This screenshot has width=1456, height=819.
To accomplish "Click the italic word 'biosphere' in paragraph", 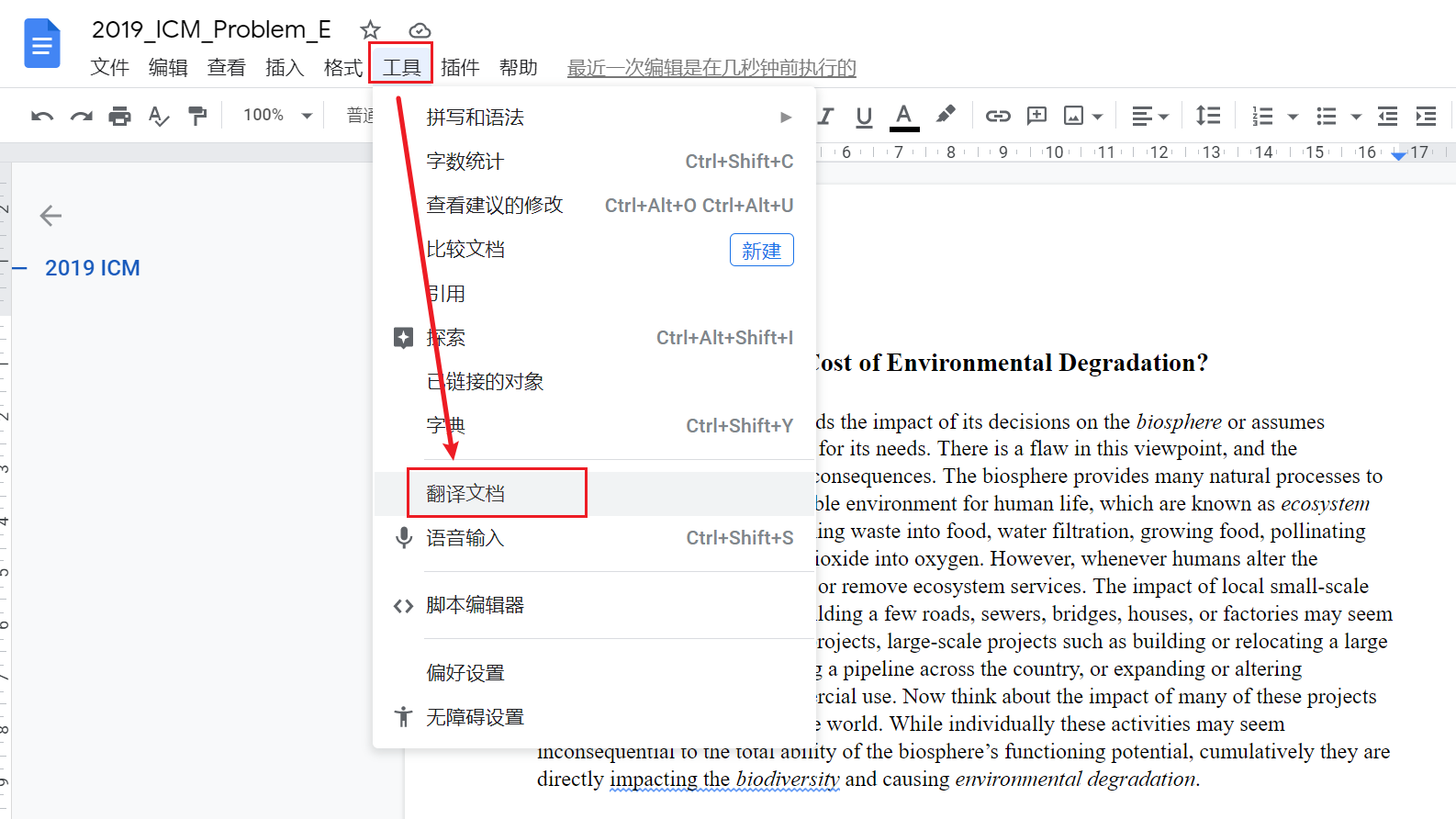I will (1179, 421).
